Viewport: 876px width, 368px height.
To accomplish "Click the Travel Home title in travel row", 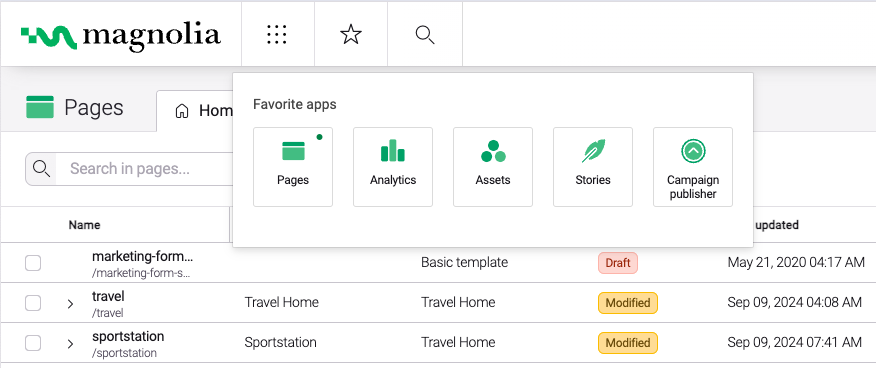I will tap(282, 303).
